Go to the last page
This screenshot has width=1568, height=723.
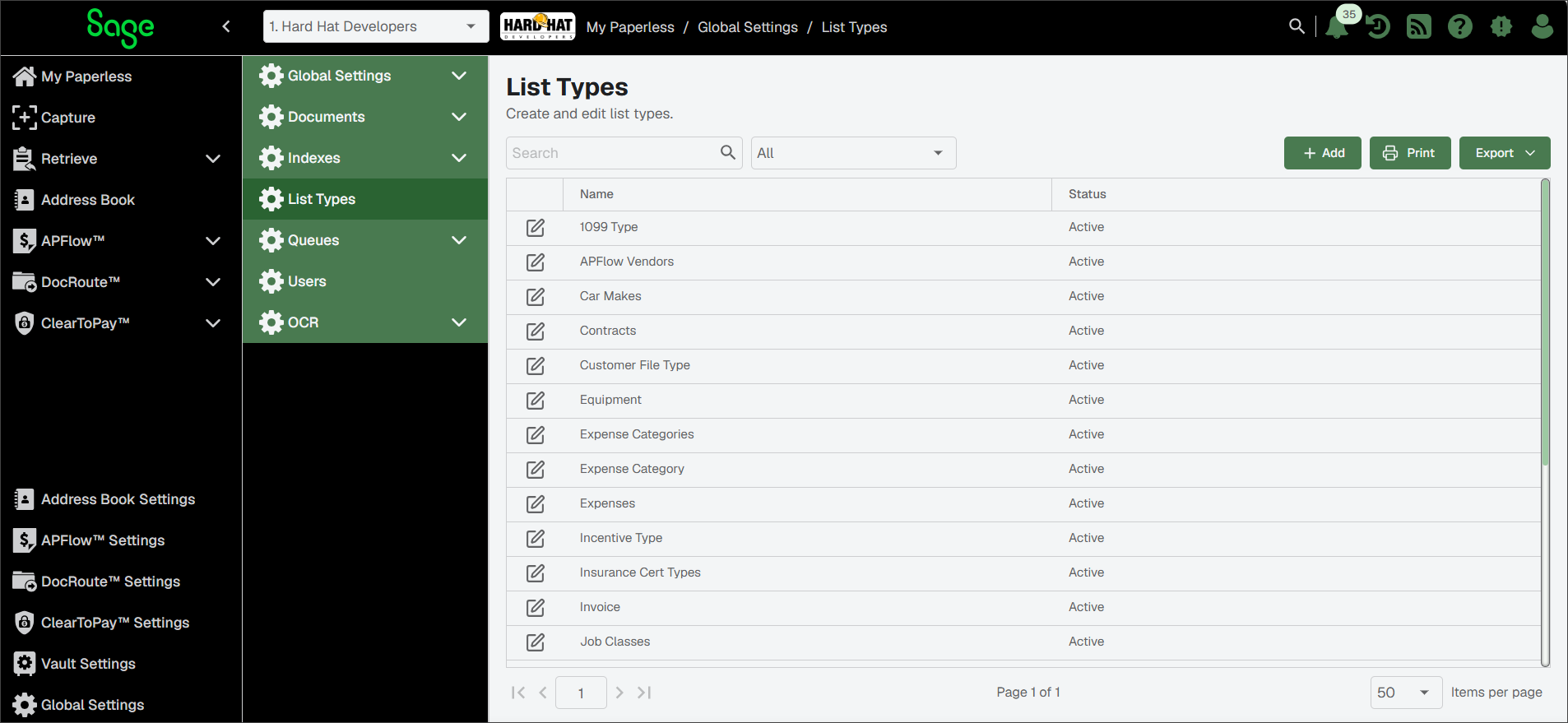click(x=644, y=693)
